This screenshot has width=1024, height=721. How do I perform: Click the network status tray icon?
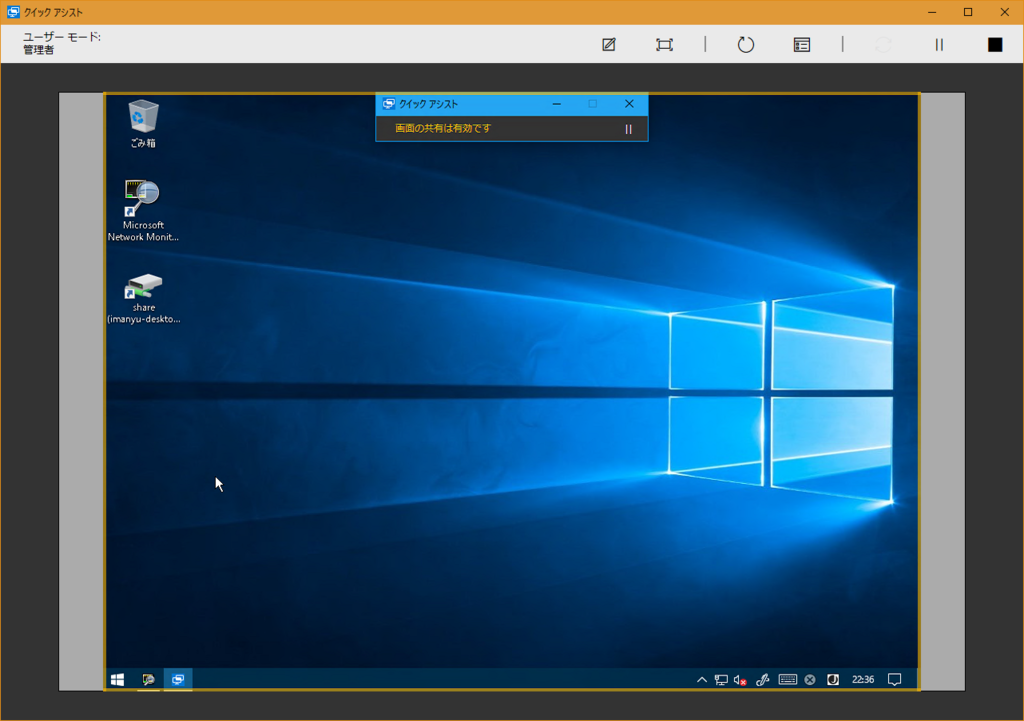coord(721,680)
